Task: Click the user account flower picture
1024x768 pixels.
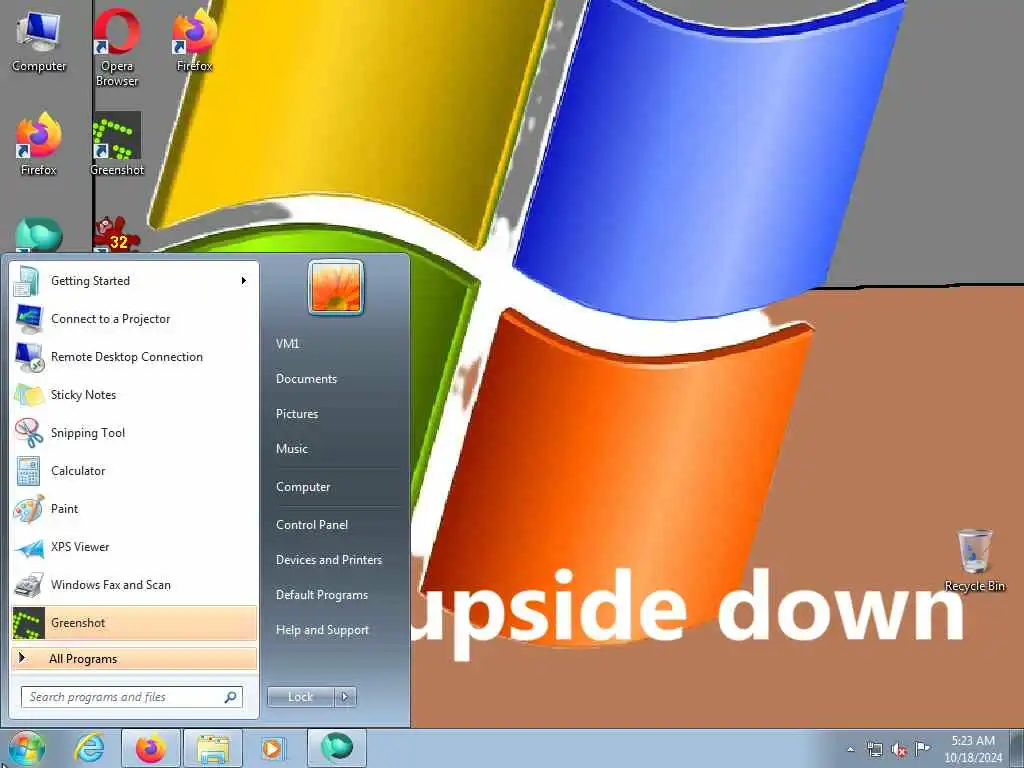Action: coord(336,288)
